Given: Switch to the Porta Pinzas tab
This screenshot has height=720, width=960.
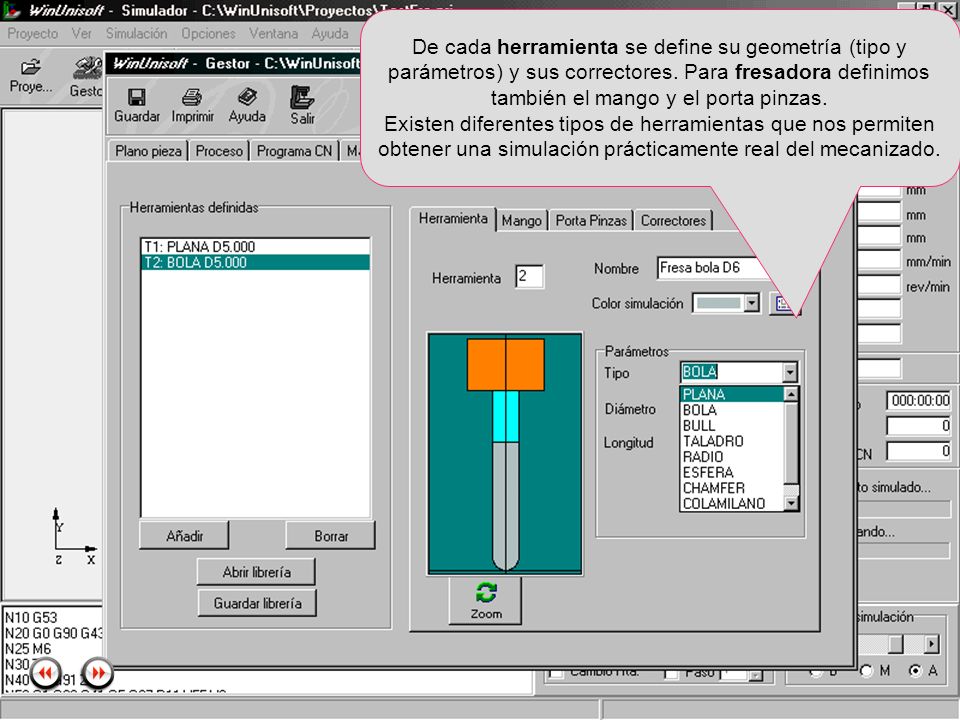Looking at the screenshot, I should tap(591, 220).
